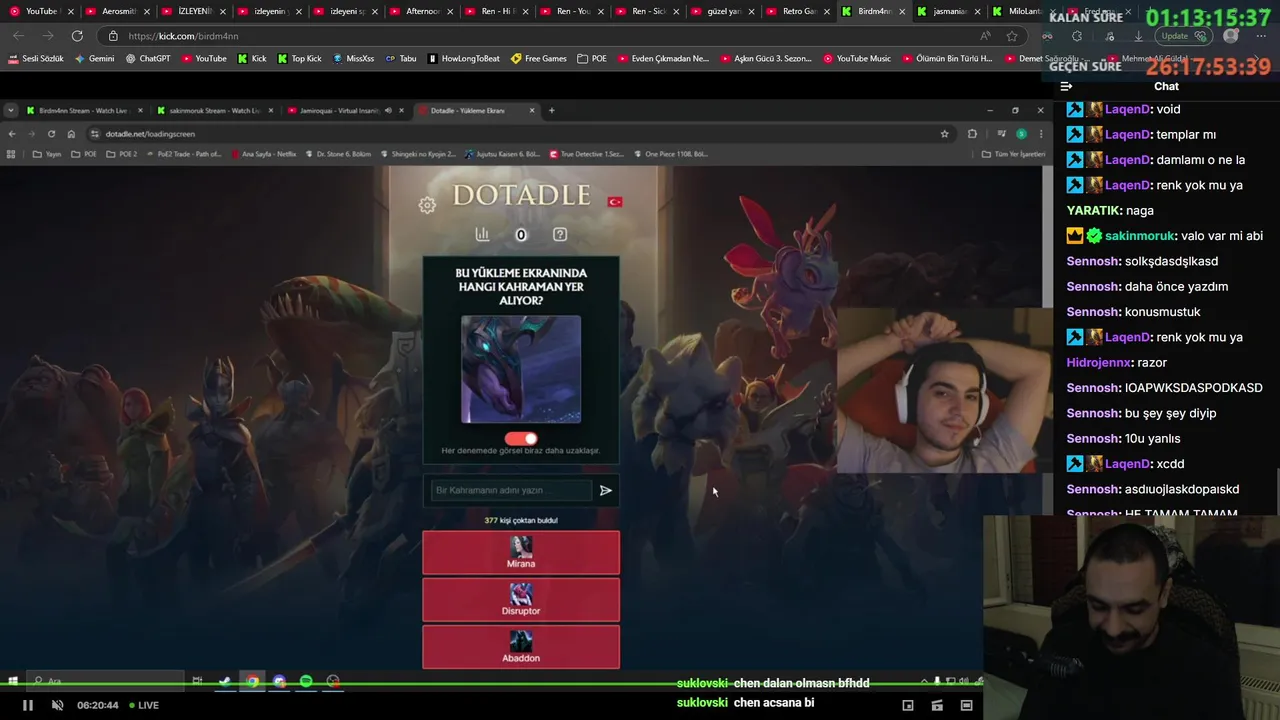Open the Dotadle help question-mark icon

tap(560, 234)
